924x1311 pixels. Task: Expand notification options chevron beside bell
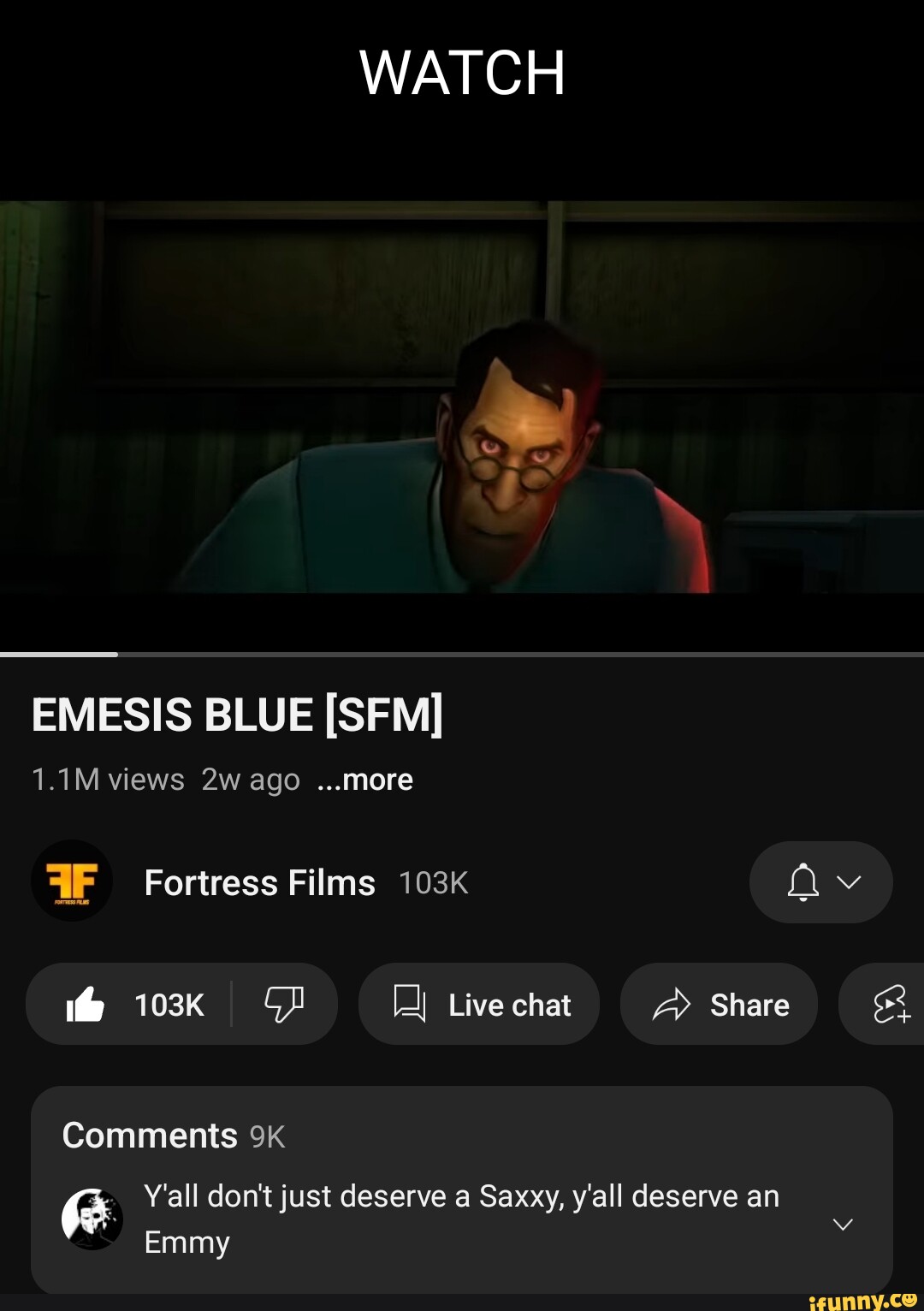(x=849, y=882)
